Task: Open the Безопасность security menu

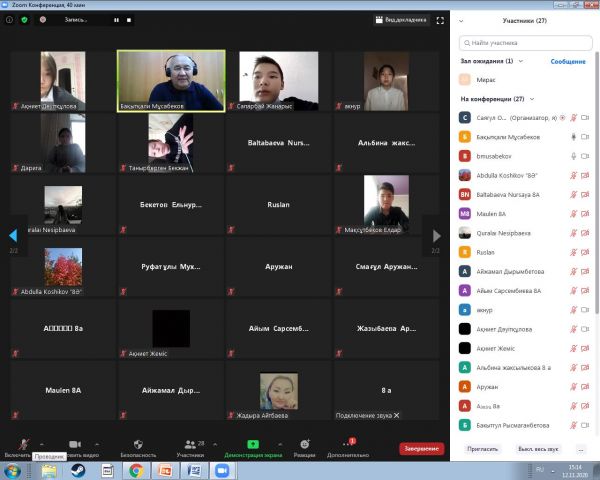Action: tap(138, 447)
